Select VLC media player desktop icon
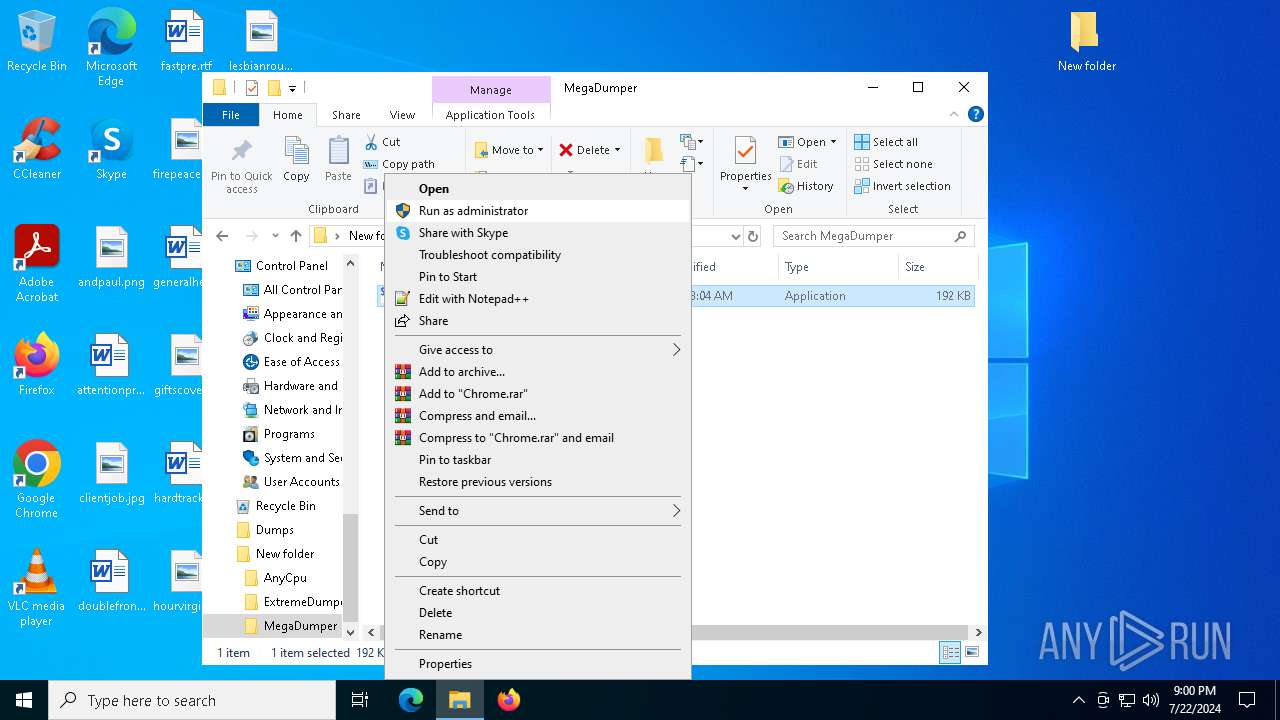The width and height of the screenshot is (1280, 720). [37, 589]
